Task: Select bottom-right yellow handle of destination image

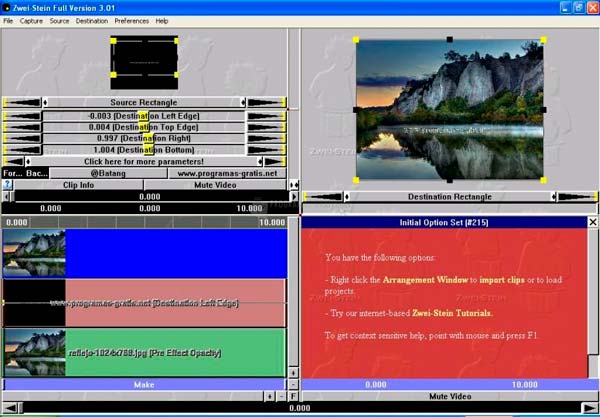Action: click(x=543, y=180)
